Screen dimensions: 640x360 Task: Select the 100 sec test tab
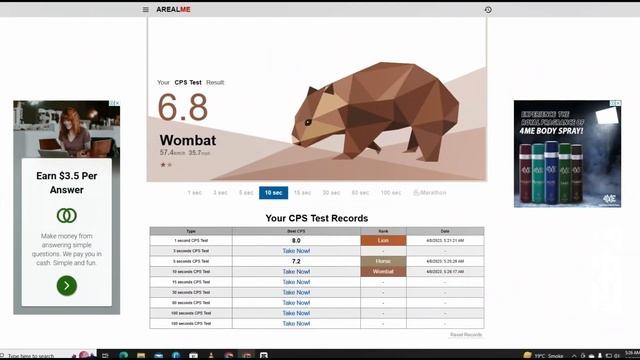coord(391,193)
